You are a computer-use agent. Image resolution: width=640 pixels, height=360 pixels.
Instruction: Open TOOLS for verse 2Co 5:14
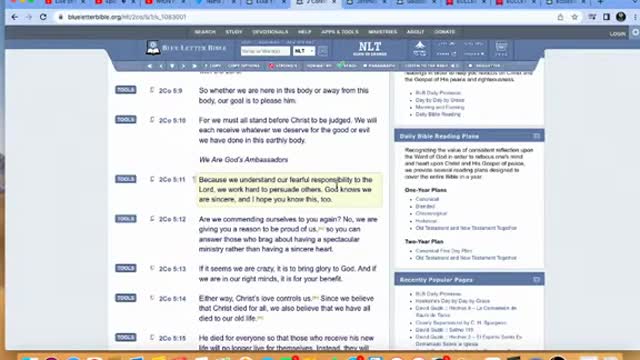coord(126,298)
